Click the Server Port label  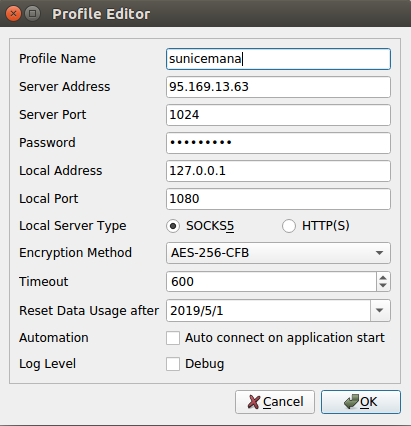(x=53, y=115)
